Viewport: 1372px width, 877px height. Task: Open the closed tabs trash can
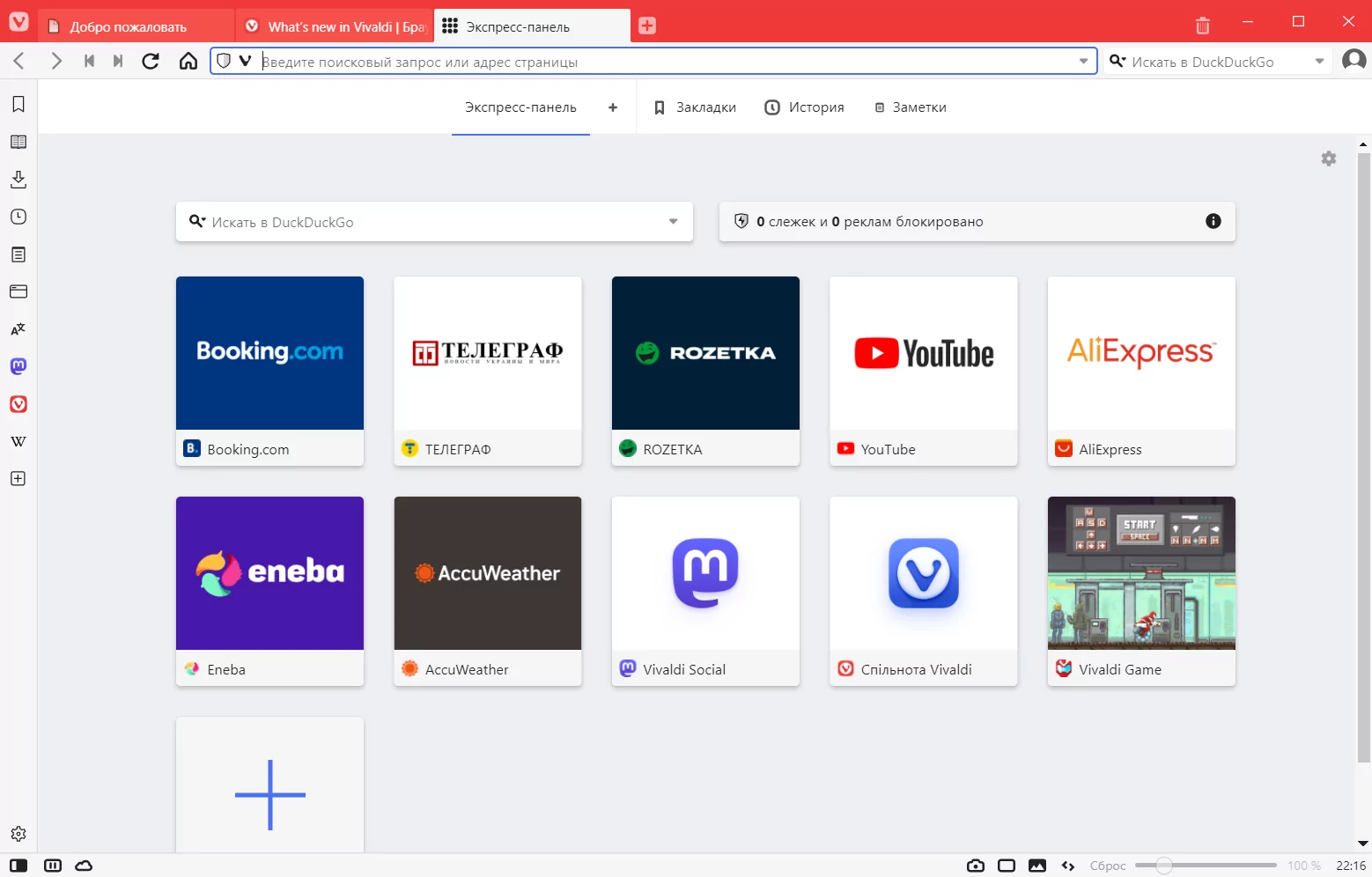(1203, 26)
